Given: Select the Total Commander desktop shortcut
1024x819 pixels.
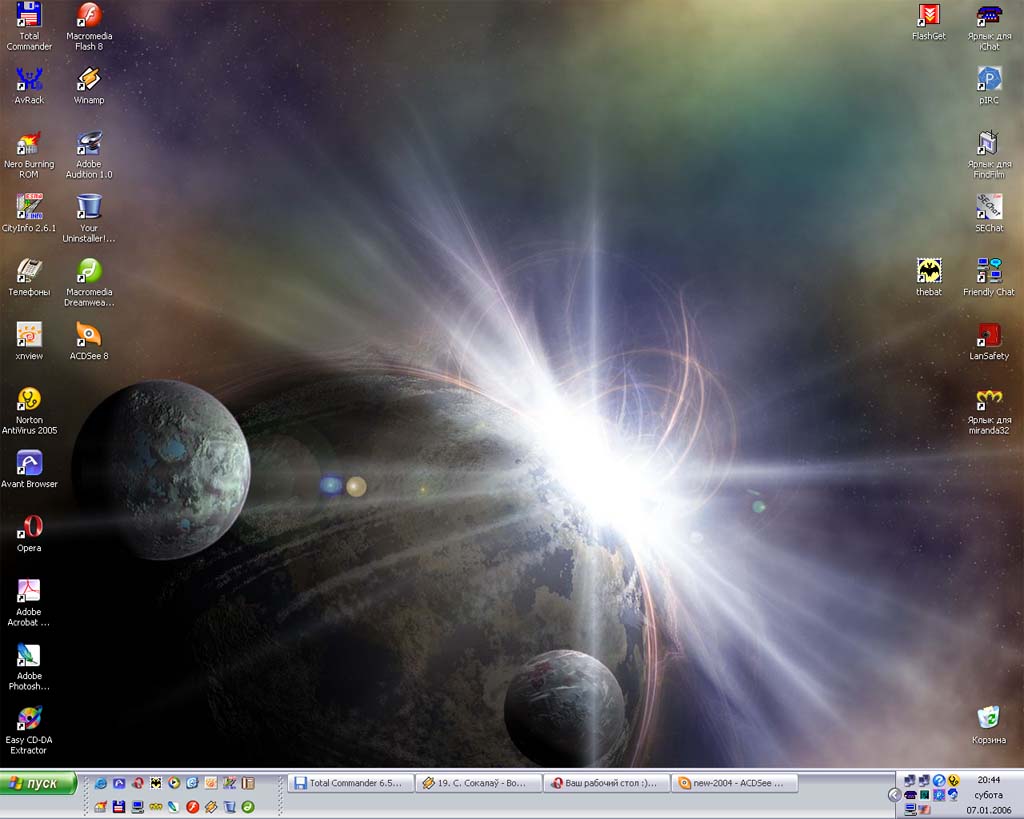Looking at the screenshot, I should click(x=29, y=26).
